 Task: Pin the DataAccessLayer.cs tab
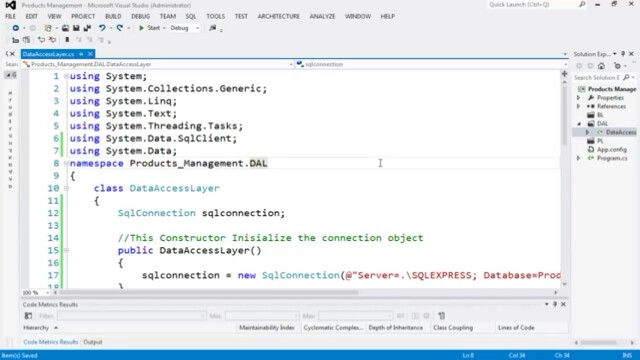(x=81, y=54)
